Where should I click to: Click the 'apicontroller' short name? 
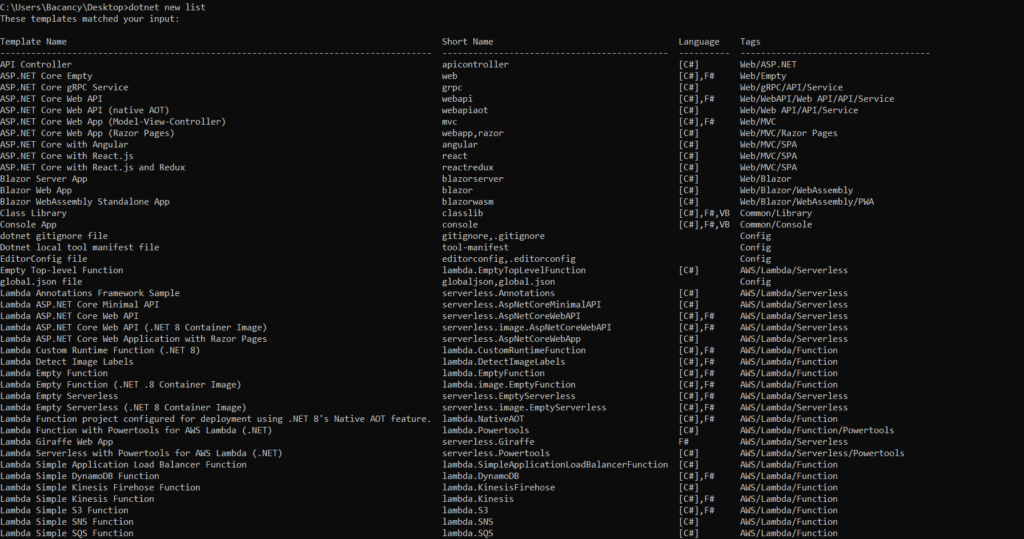pos(475,64)
